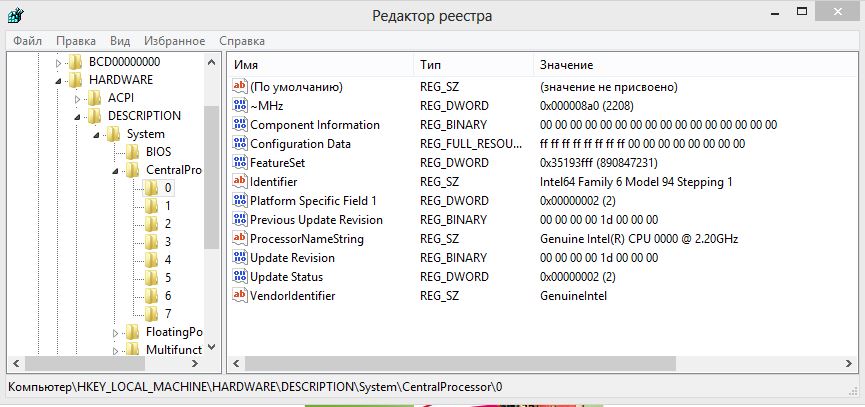
Task: Click the ProcessorNameString value icon
Action: tap(239, 239)
